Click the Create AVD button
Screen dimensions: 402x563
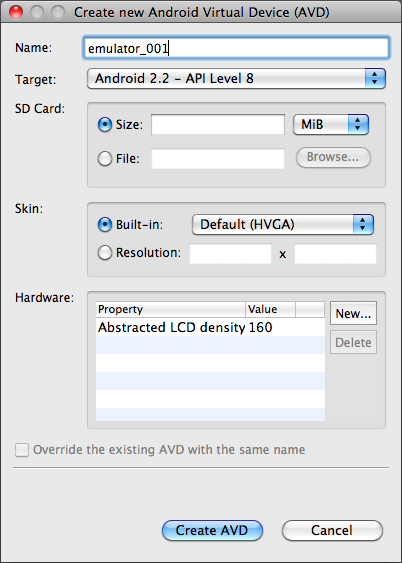[212, 530]
